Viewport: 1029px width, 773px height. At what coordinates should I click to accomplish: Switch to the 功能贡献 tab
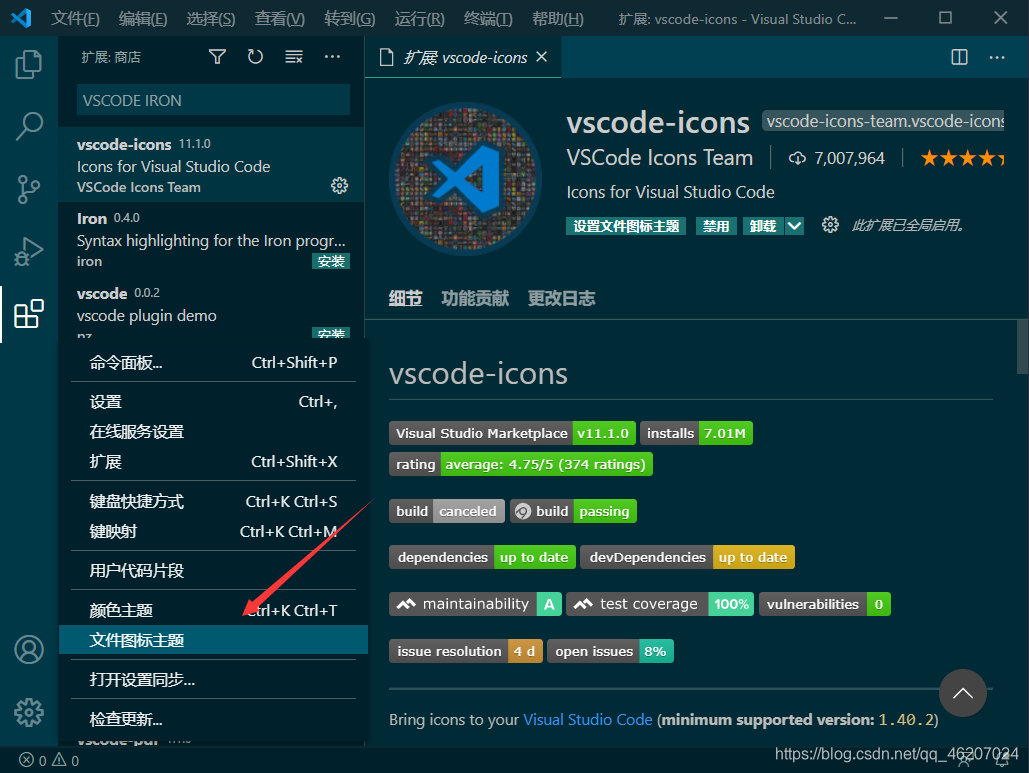(x=475, y=299)
